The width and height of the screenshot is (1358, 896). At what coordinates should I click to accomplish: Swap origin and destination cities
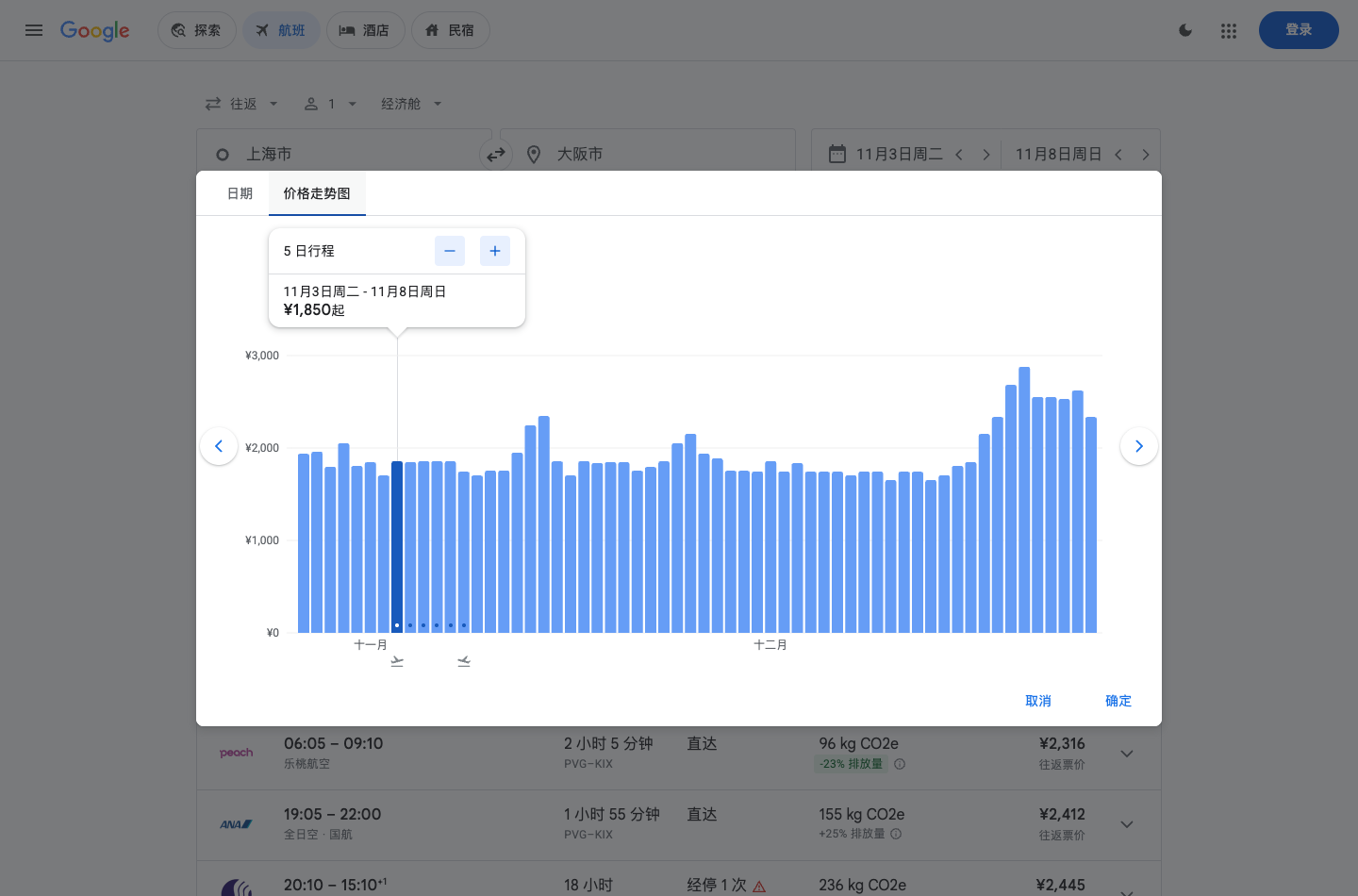[x=496, y=154]
